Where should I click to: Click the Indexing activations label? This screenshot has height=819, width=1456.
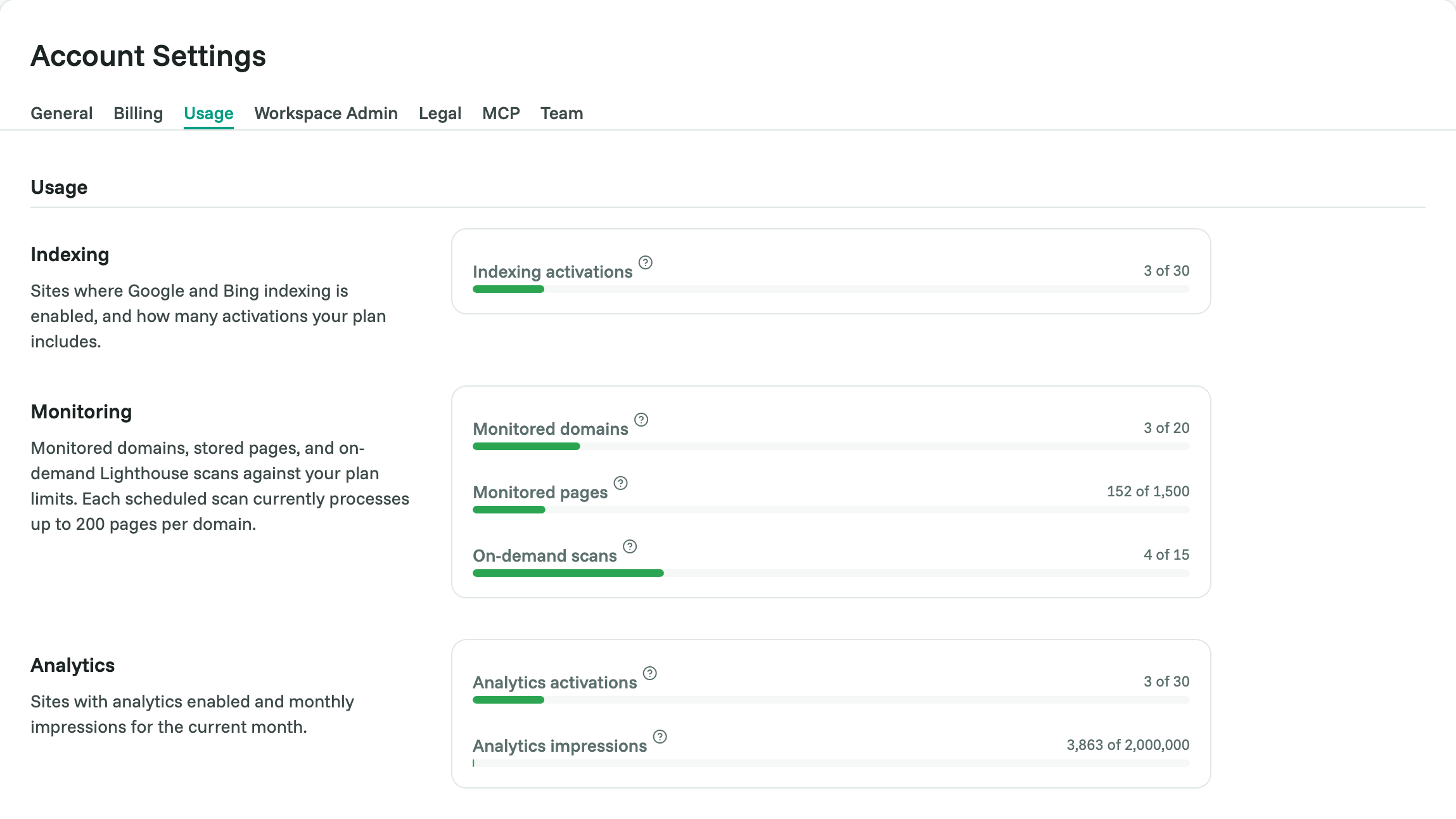pyautogui.click(x=552, y=272)
